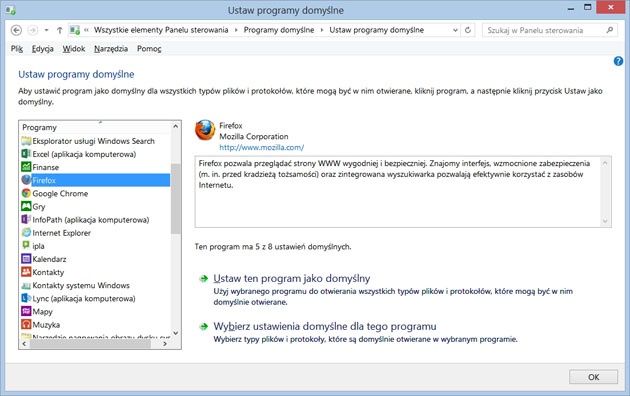Viewport: 630px width, 396px height.
Task: Click scroll up arrow of program list
Action: 176,126
